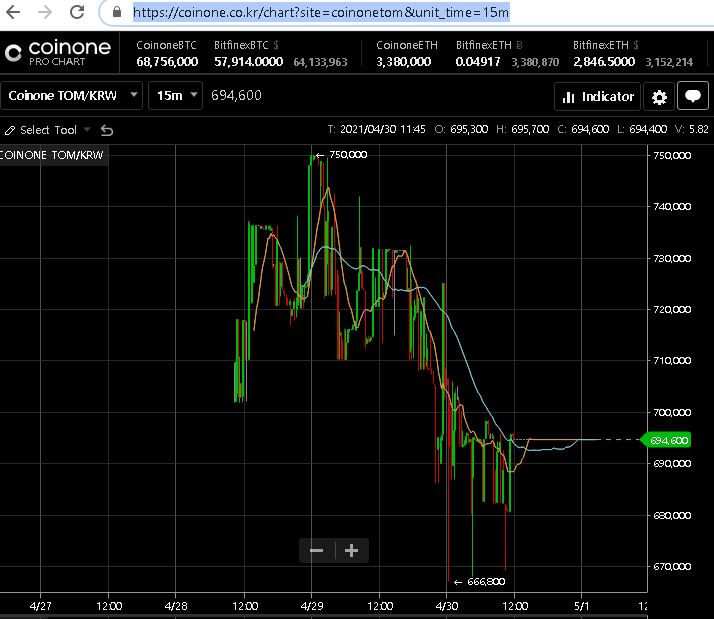Click the padlock site security icon
This screenshot has height=619, width=714.
click(117, 12)
